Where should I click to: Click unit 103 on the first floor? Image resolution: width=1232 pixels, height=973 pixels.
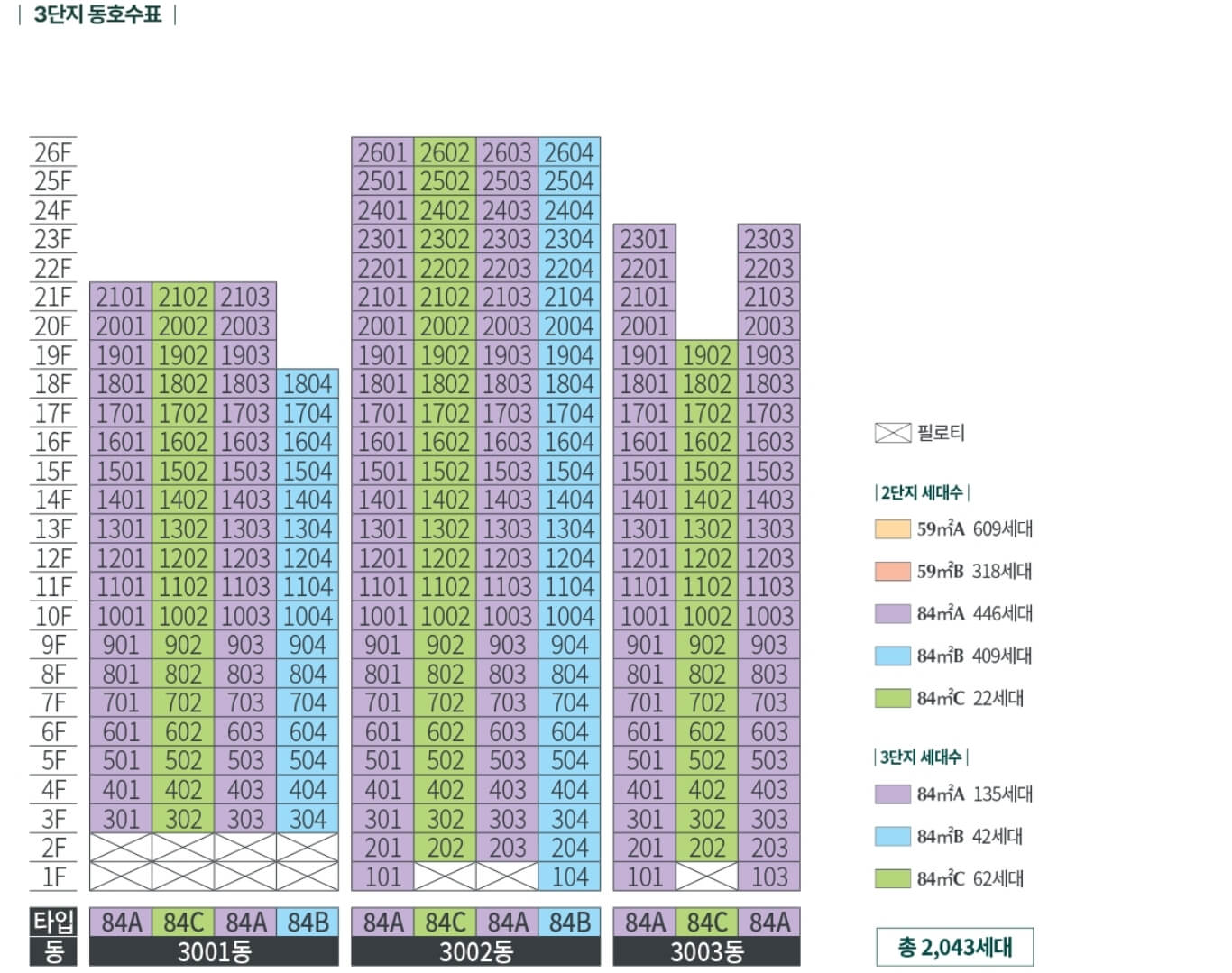pyautogui.click(x=769, y=877)
